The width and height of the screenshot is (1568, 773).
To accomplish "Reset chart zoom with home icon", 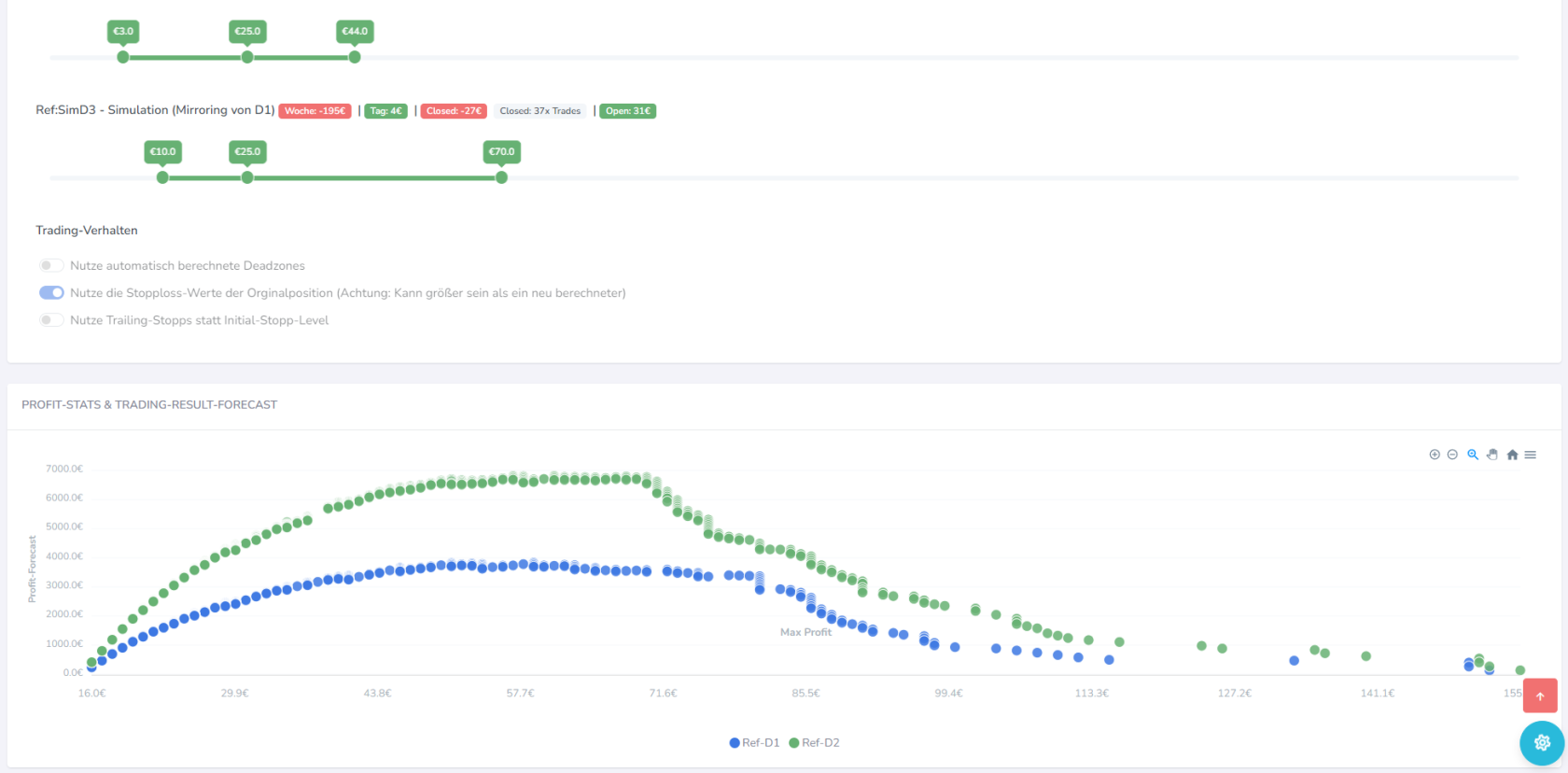I will [x=1512, y=455].
